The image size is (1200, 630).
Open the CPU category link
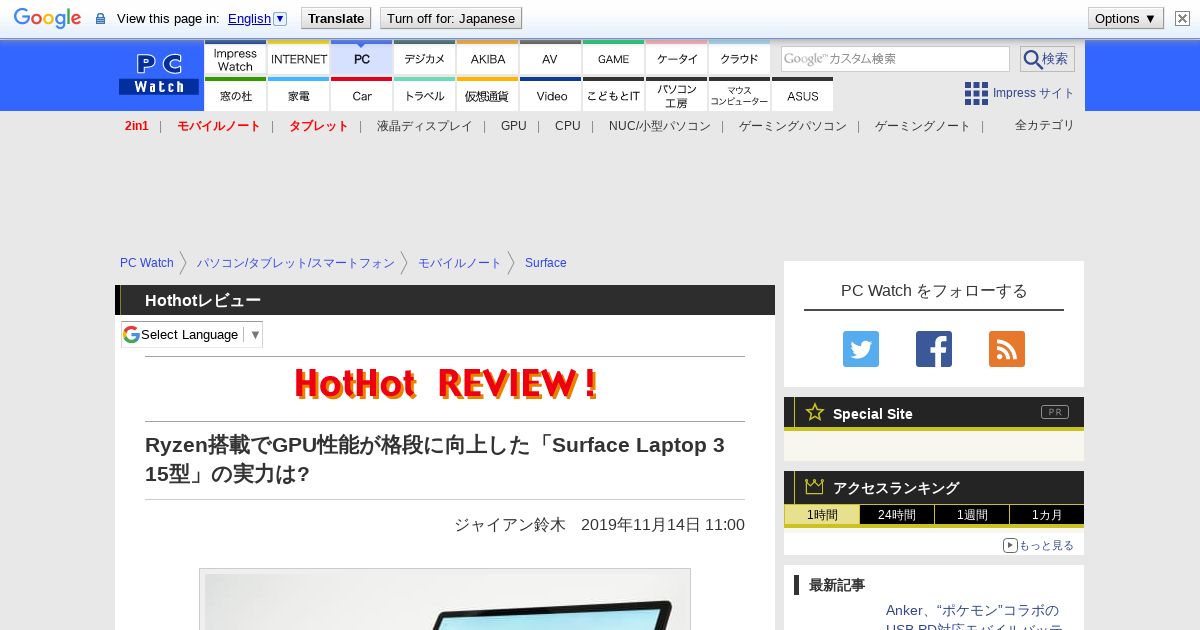(x=567, y=126)
